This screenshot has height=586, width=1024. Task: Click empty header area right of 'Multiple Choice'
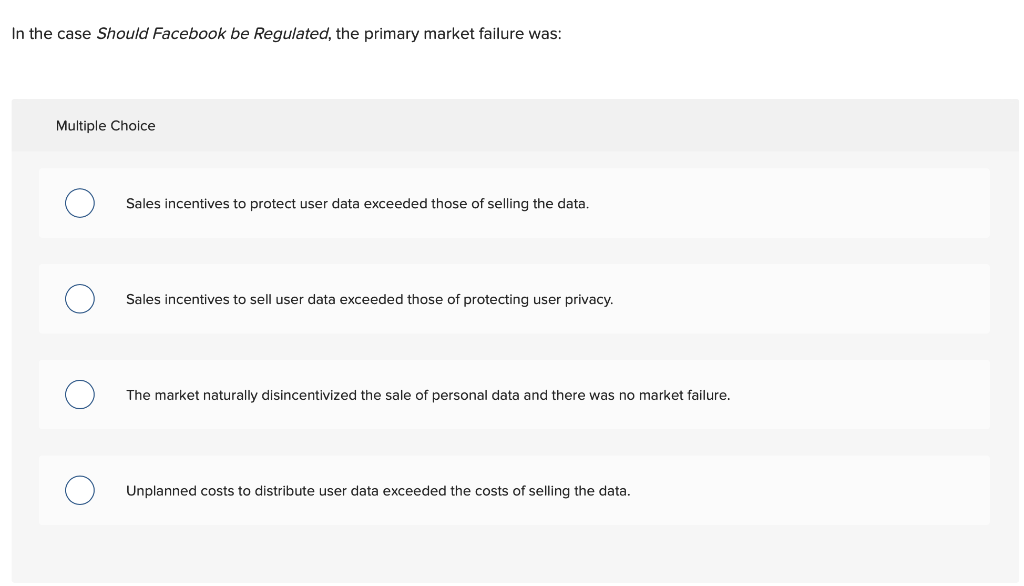pos(600,126)
